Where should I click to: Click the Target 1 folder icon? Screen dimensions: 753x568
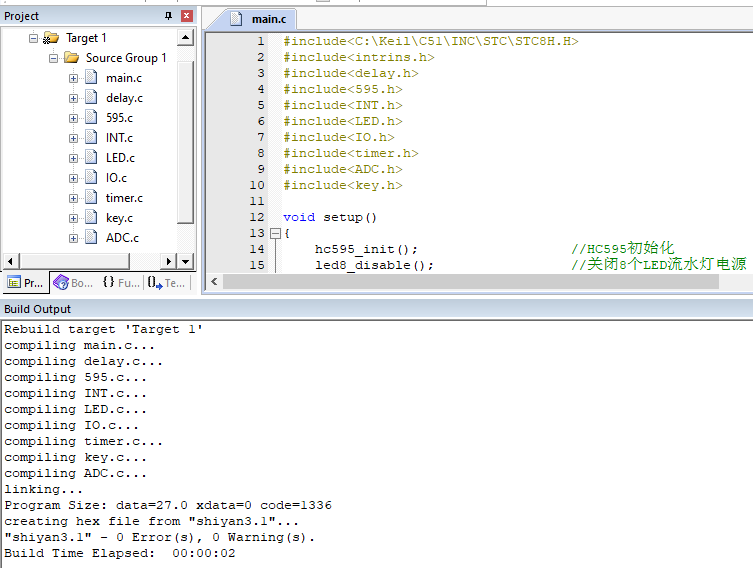[51, 37]
